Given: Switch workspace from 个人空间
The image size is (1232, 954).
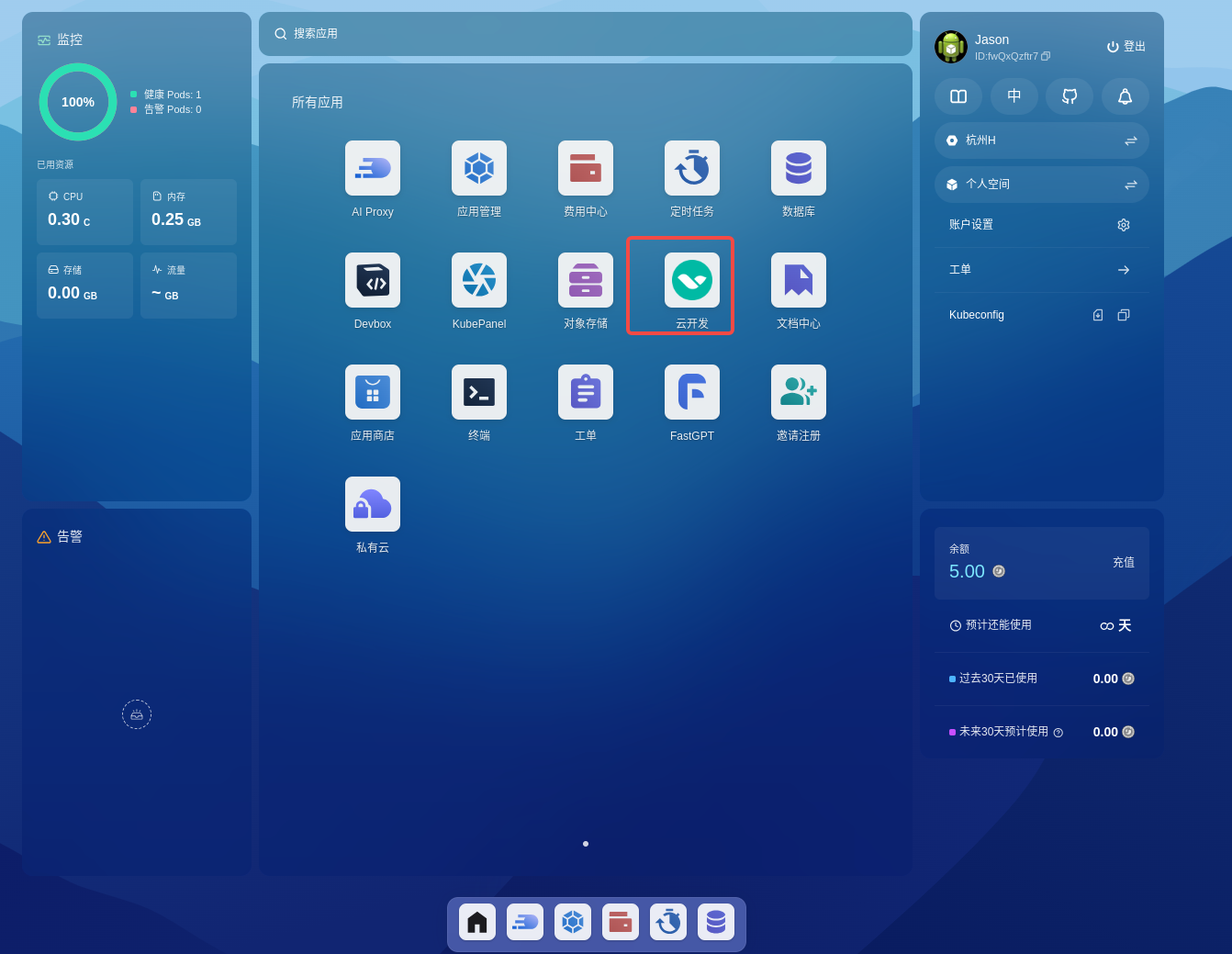Looking at the screenshot, I should 1130,185.
